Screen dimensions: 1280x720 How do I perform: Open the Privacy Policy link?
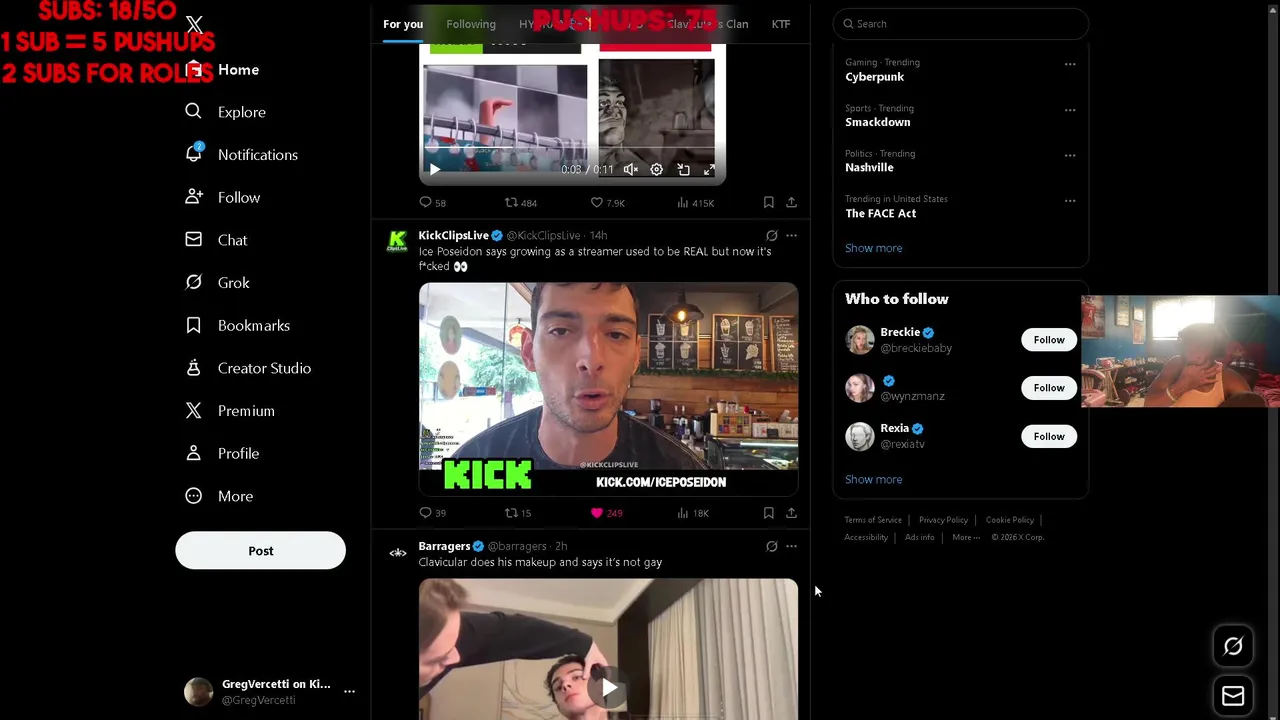(943, 520)
